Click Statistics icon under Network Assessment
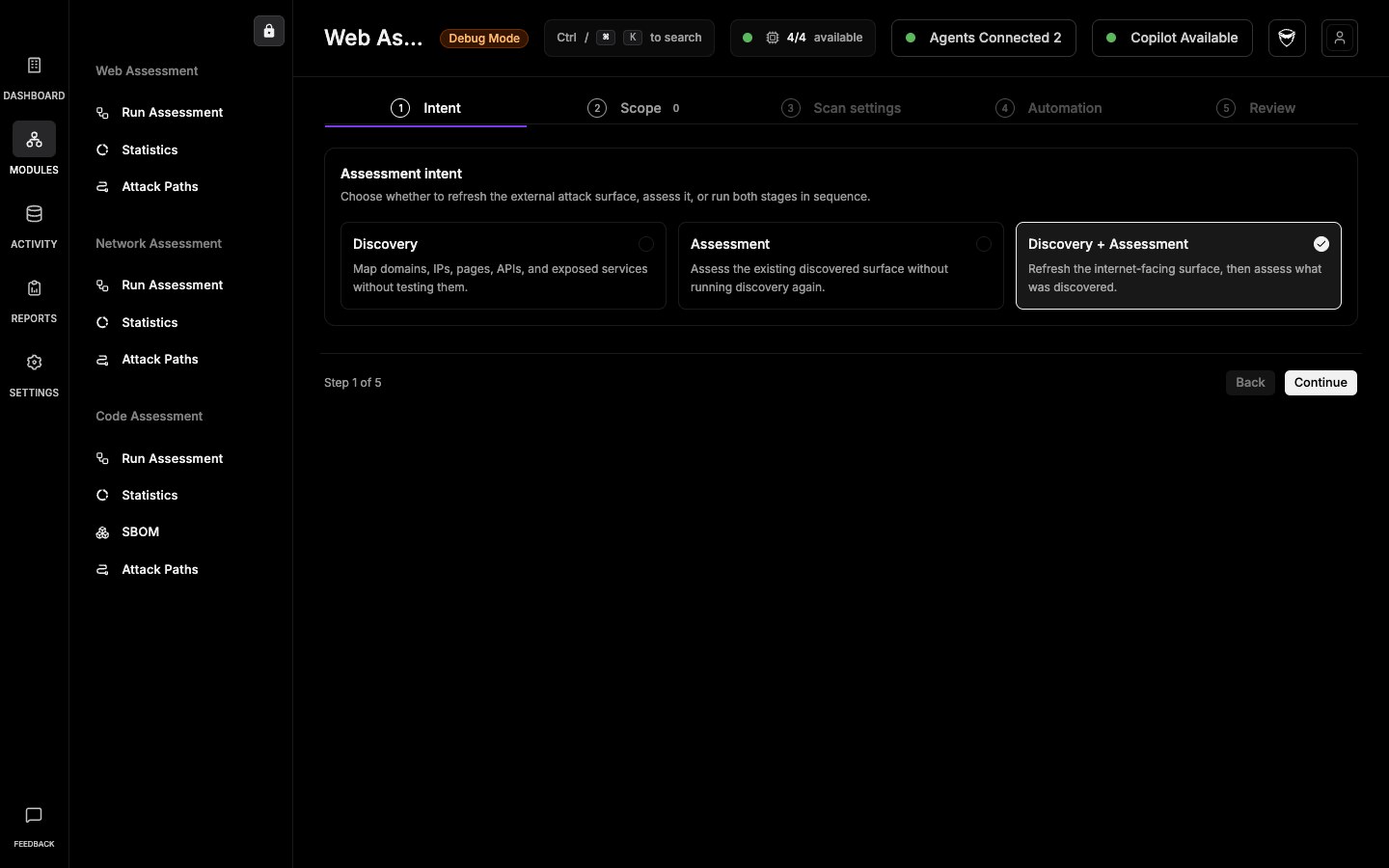1389x868 pixels. pos(102,323)
